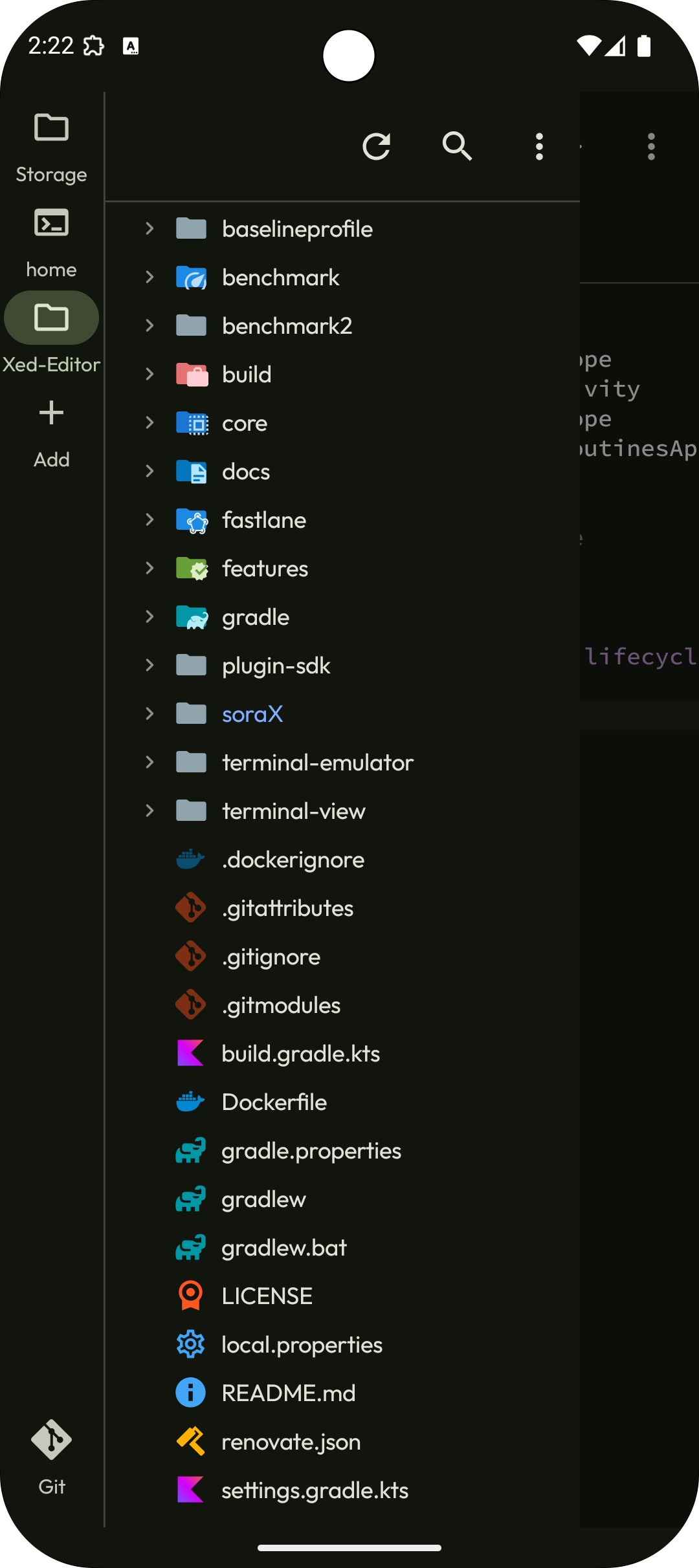Click the features folder icon

(x=192, y=569)
